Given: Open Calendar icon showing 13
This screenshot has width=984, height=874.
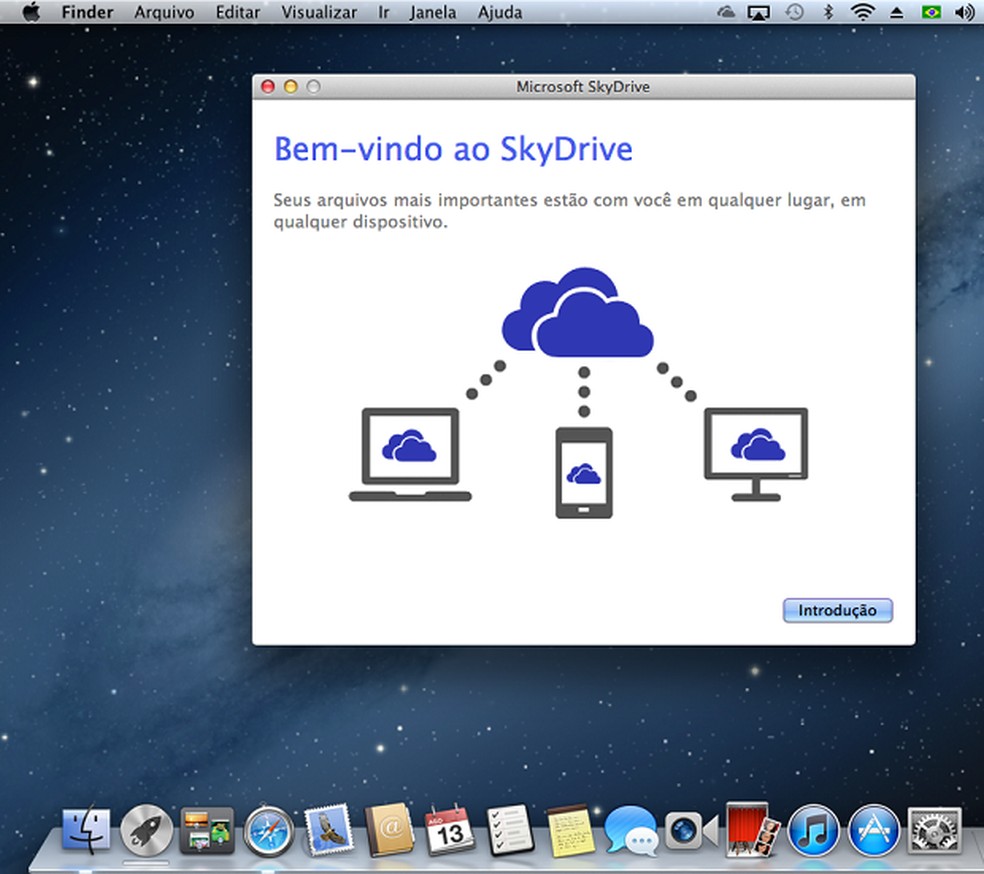Looking at the screenshot, I should (449, 831).
